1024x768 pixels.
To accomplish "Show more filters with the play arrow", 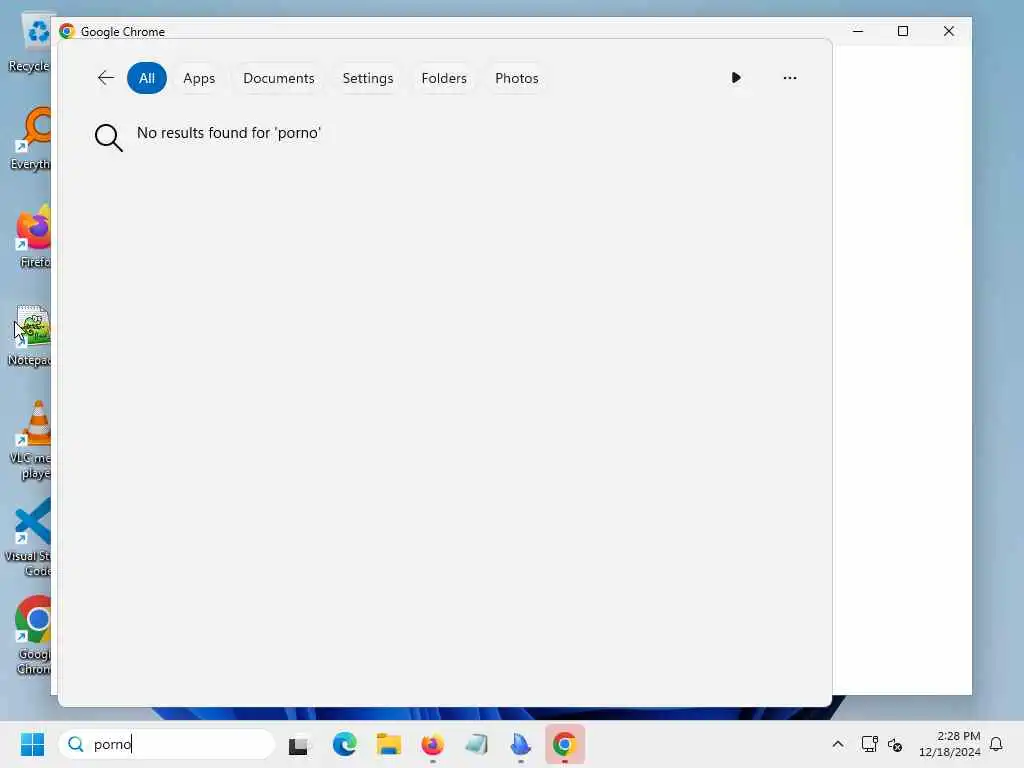I will (736, 78).
